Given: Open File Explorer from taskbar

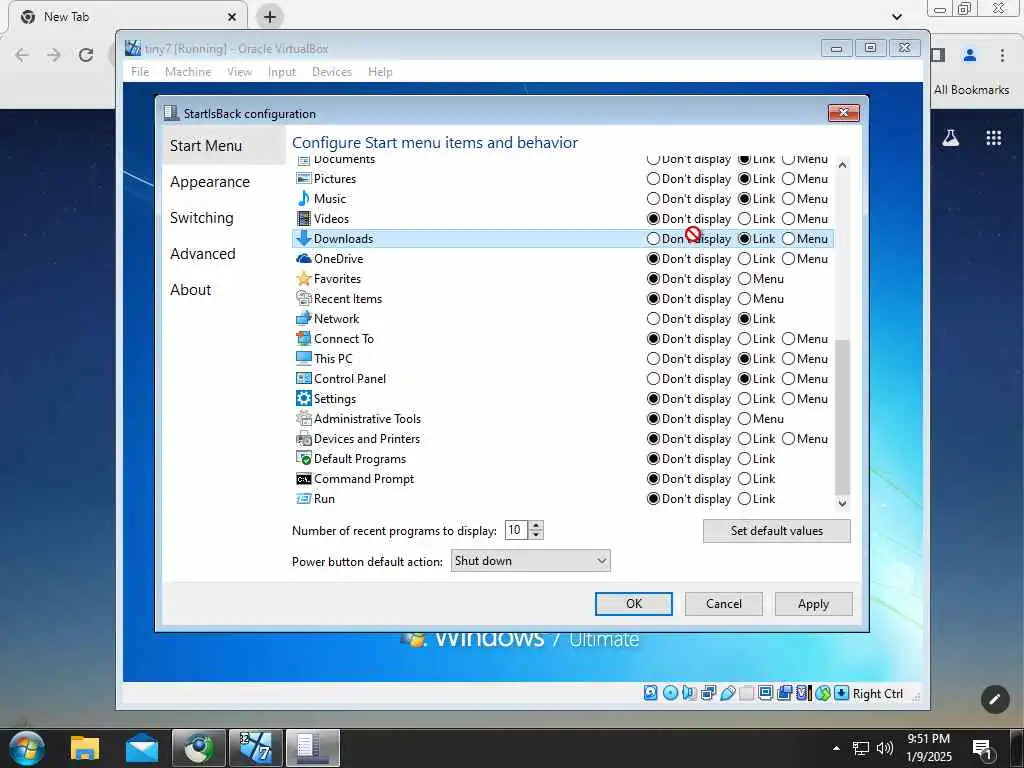Looking at the screenshot, I should pyautogui.click(x=85, y=748).
